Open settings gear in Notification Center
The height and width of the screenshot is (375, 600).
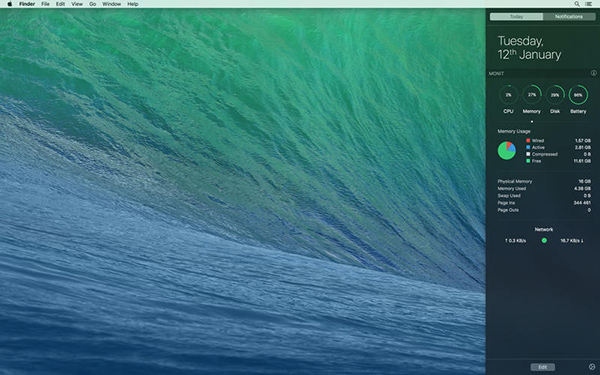point(592,367)
